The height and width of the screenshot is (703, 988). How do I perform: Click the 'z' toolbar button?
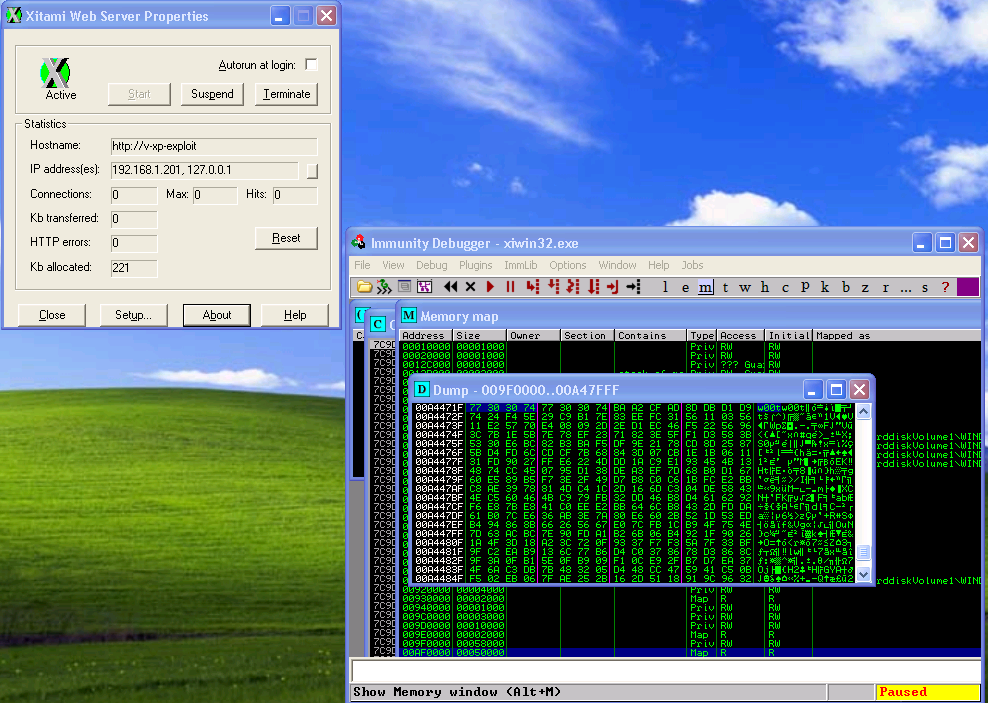[865, 287]
